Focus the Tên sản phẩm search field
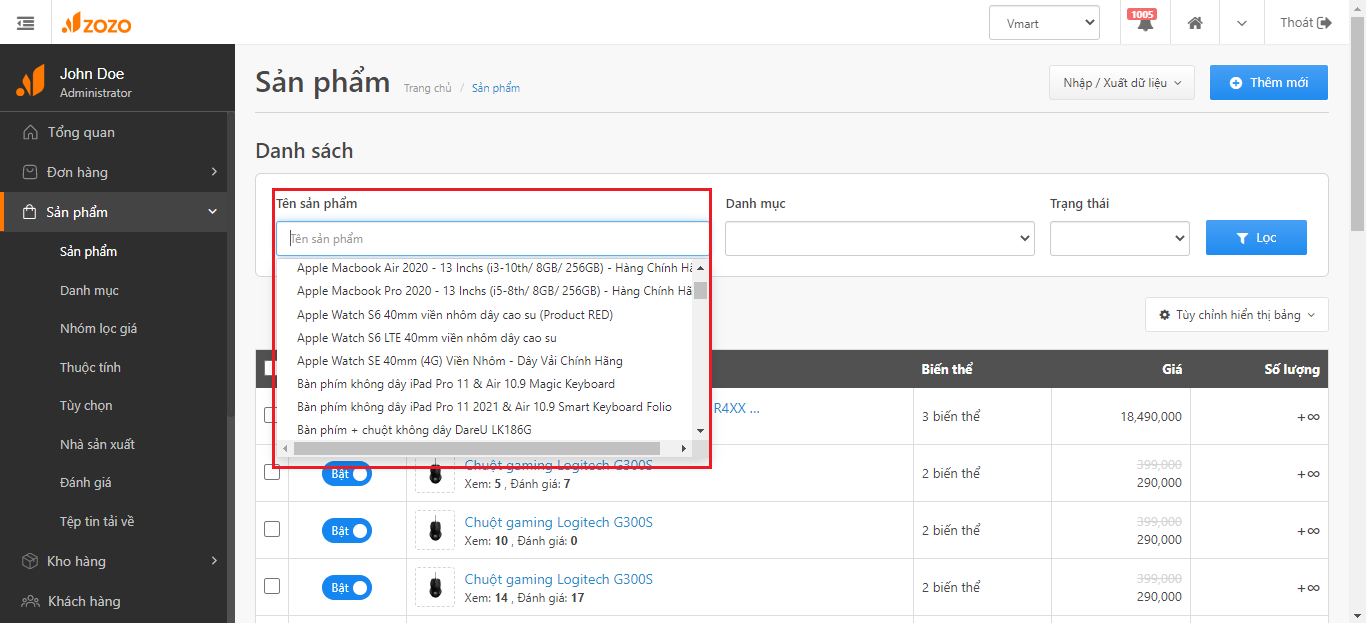 pyautogui.click(x=493, y=238)
